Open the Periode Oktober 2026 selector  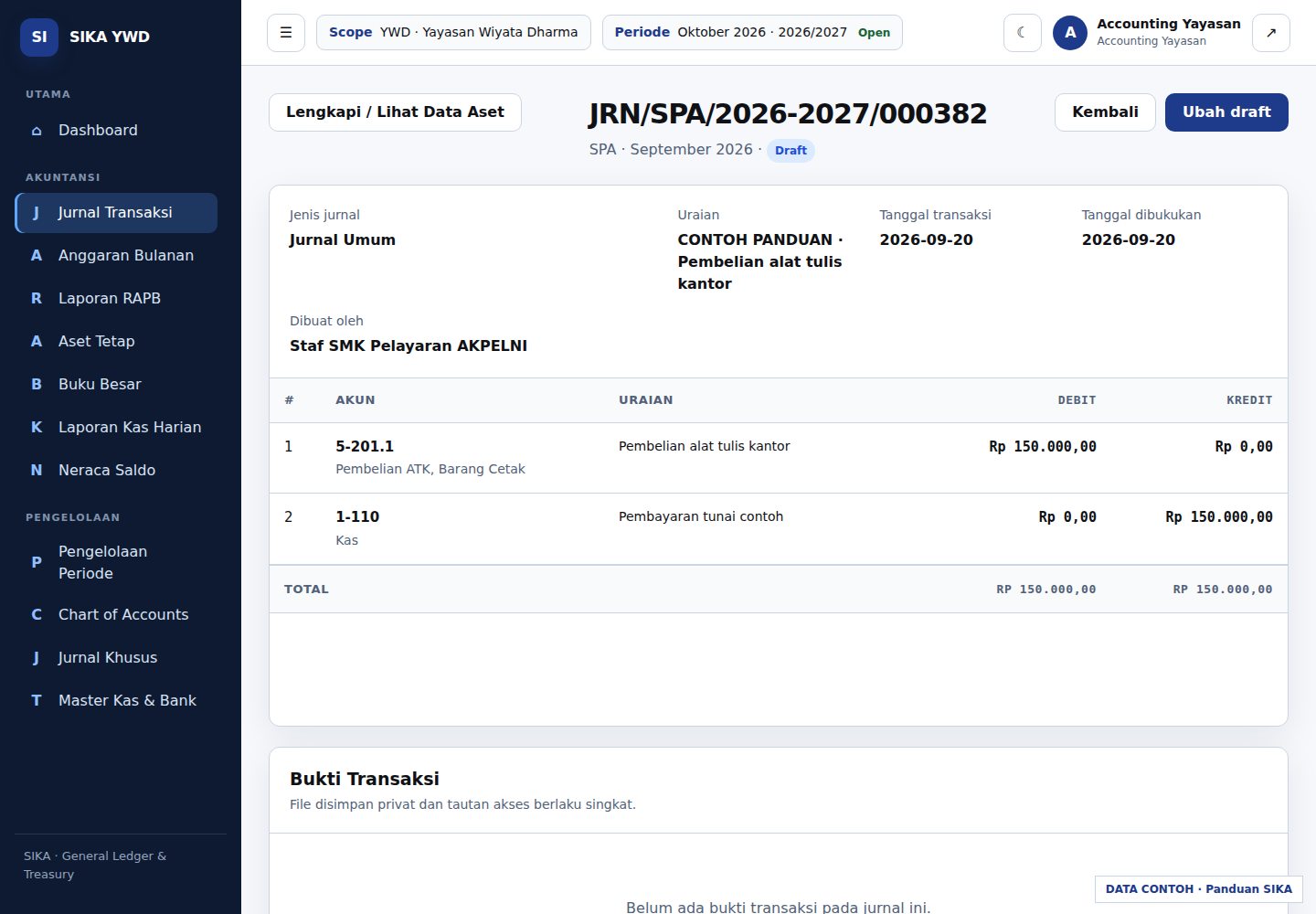(x=752, y=33)
